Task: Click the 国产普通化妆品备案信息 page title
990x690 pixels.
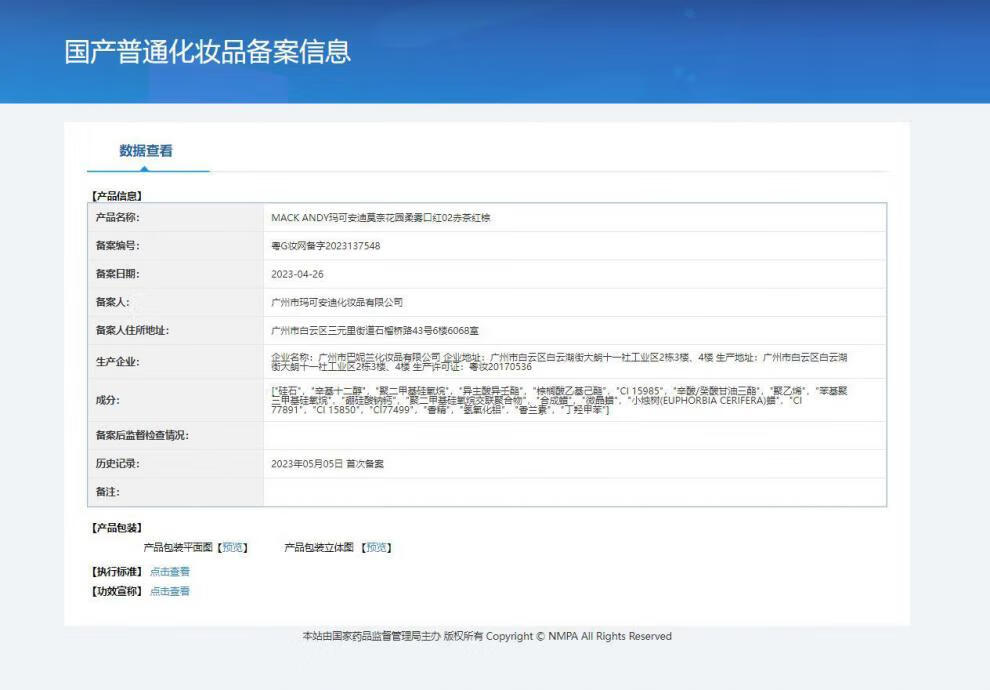Action: 207,51
